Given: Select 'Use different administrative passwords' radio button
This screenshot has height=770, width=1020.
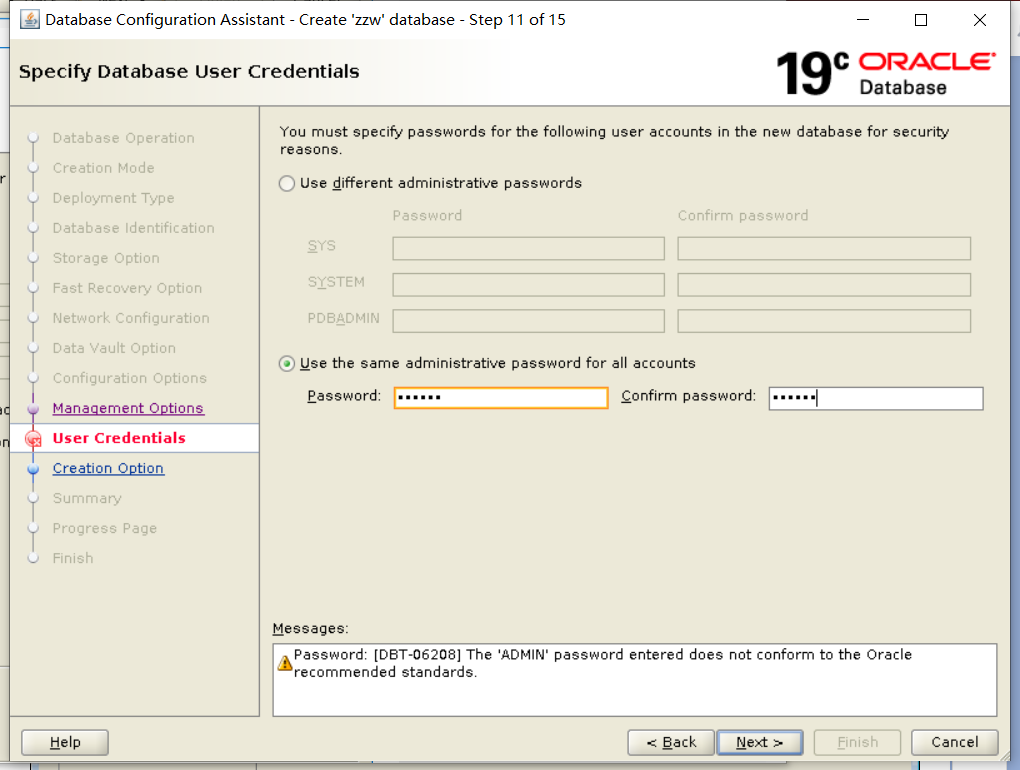Looking at the screenshot, I should coord(287,183).
